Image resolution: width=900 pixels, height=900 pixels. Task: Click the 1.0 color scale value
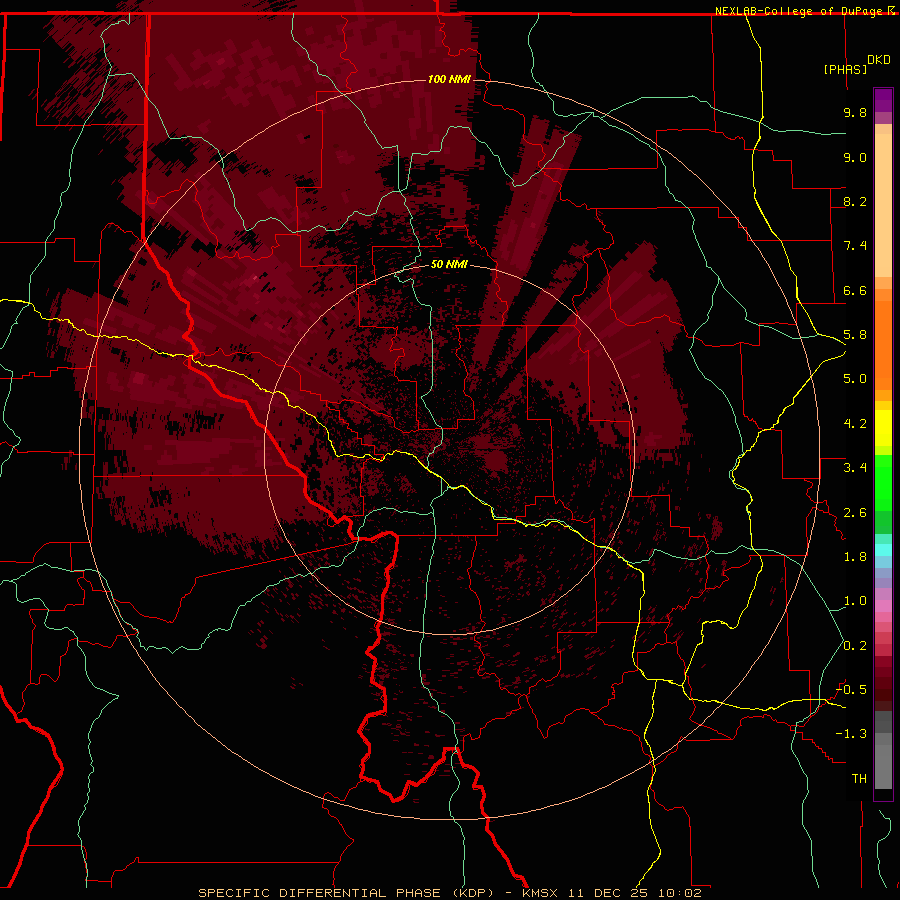coord(855,602)
